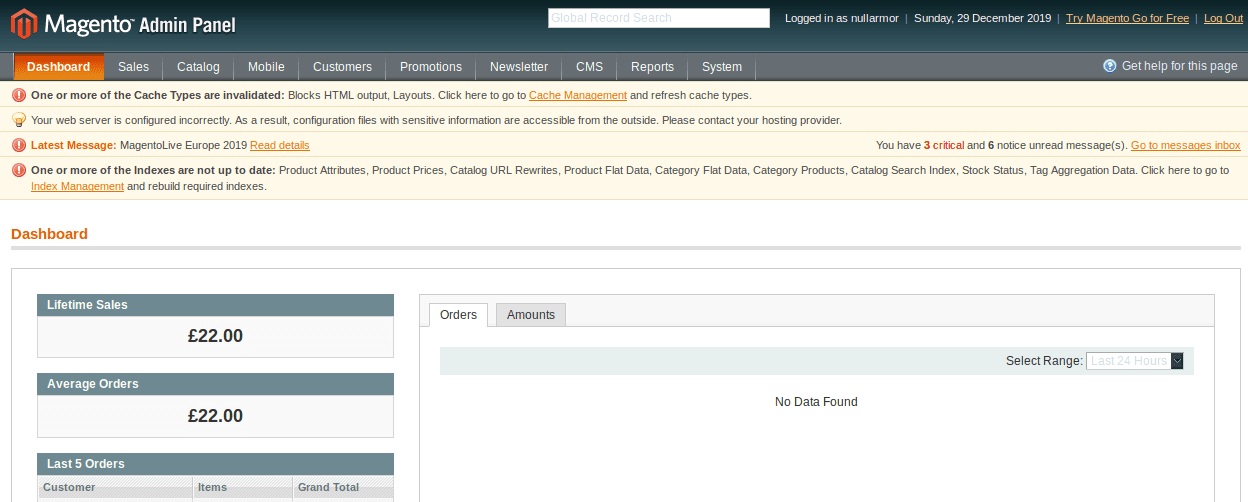Click the red alert icon beside Cache Types warning

(x=19, y=95)
